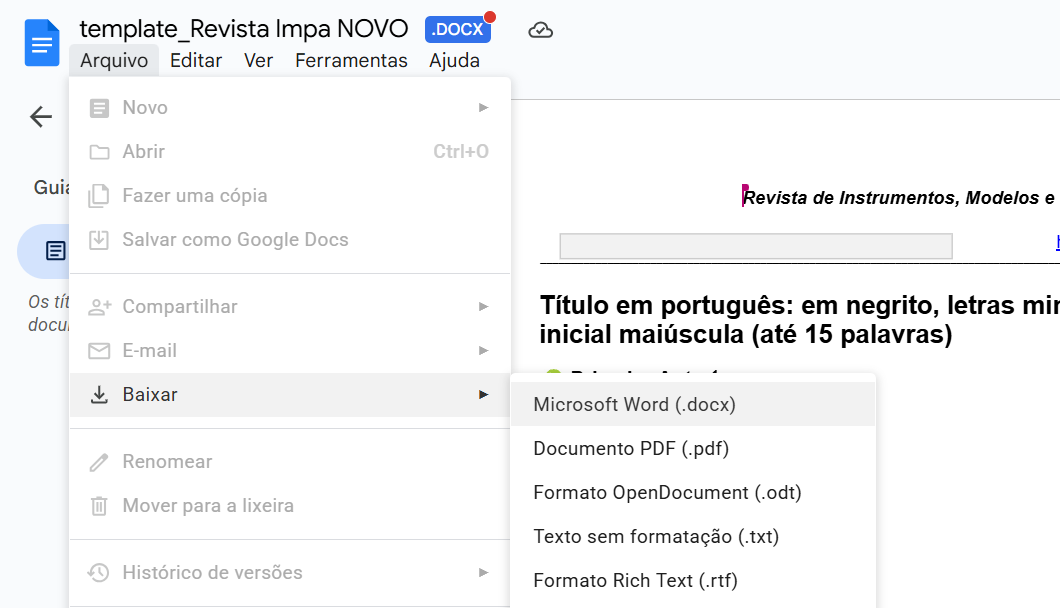Open the Ajuda menu
The width and height of the screenshot is (1060, 608).
pos(454,61)
